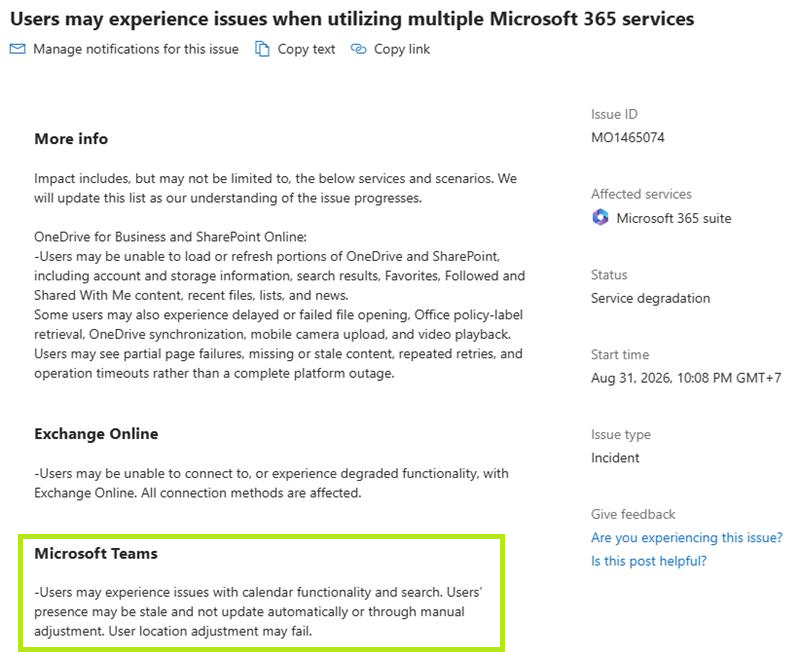The width and height of the screenshot is (800, 658).
Task: Select the Copy text button label
Action: tap(306, 49)
